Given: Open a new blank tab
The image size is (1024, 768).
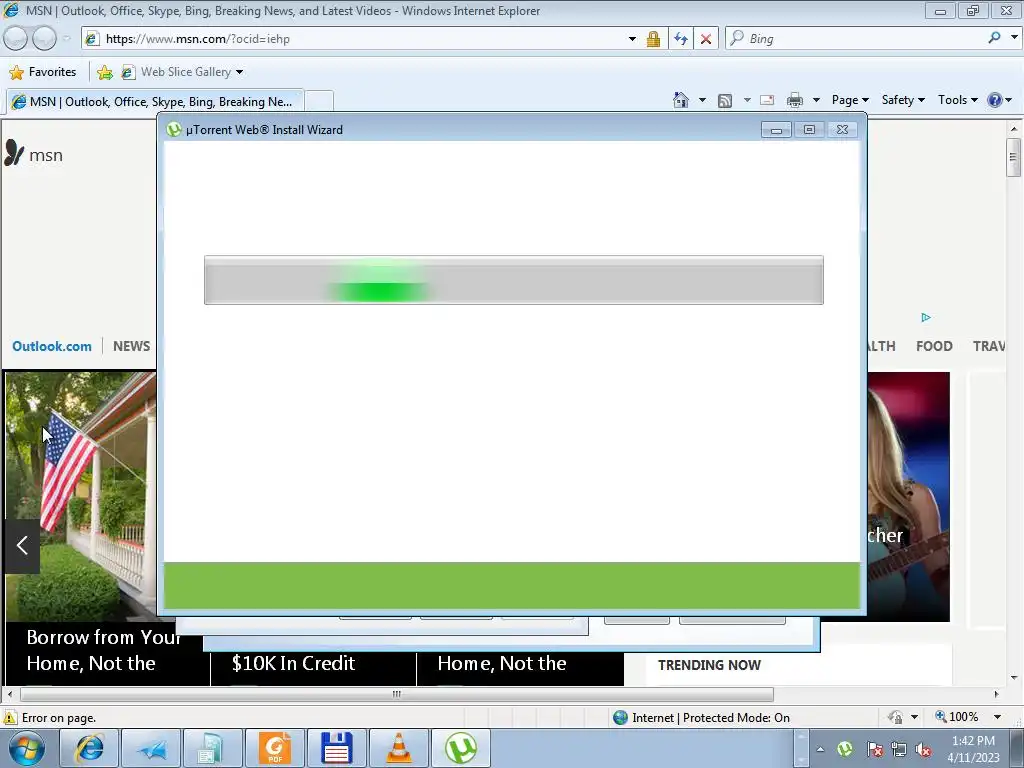Looking at the screenshot, I should click(x=319, y=101).
